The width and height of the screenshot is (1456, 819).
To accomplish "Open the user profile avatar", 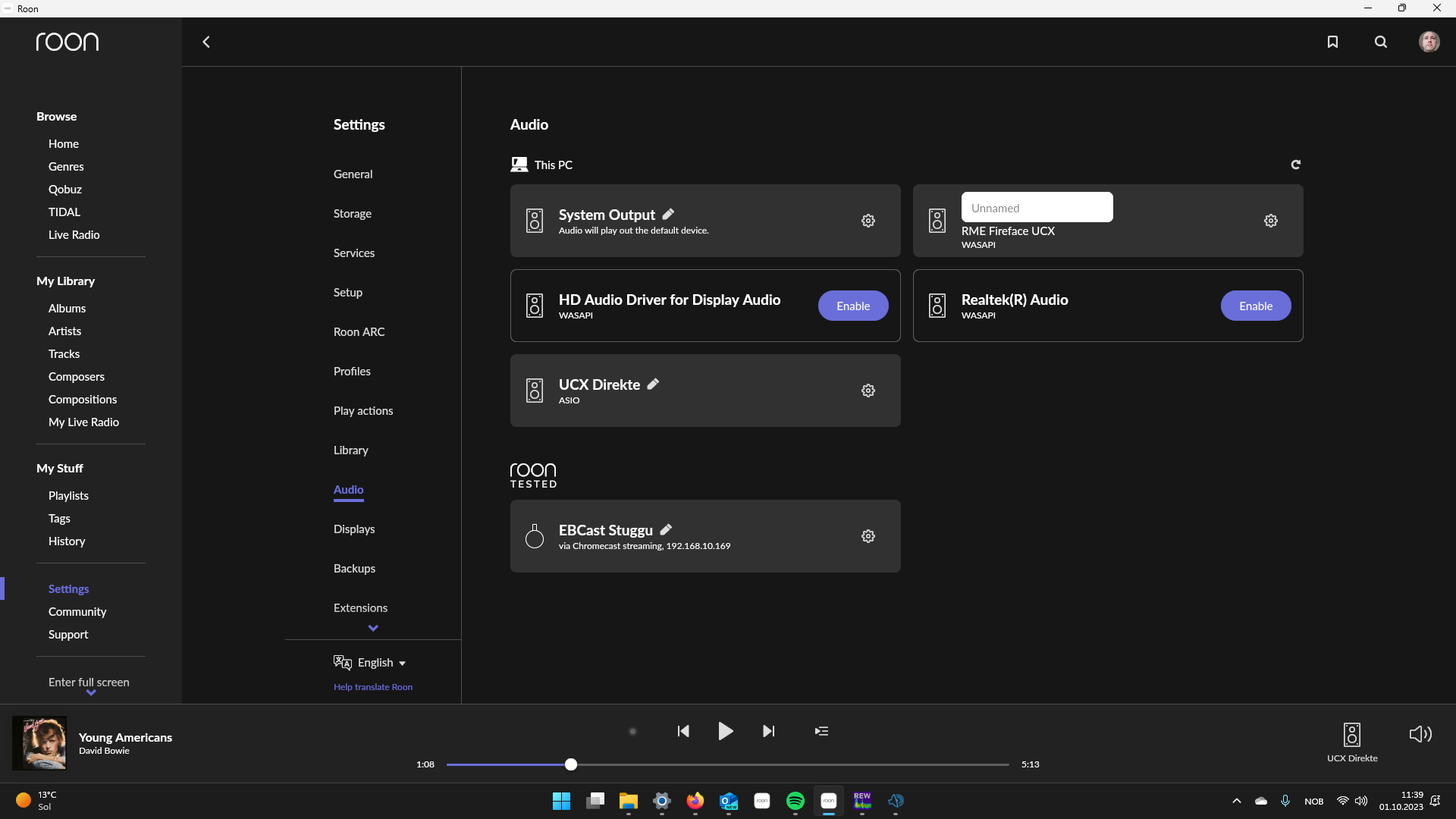I will (x=1429, y=42).
